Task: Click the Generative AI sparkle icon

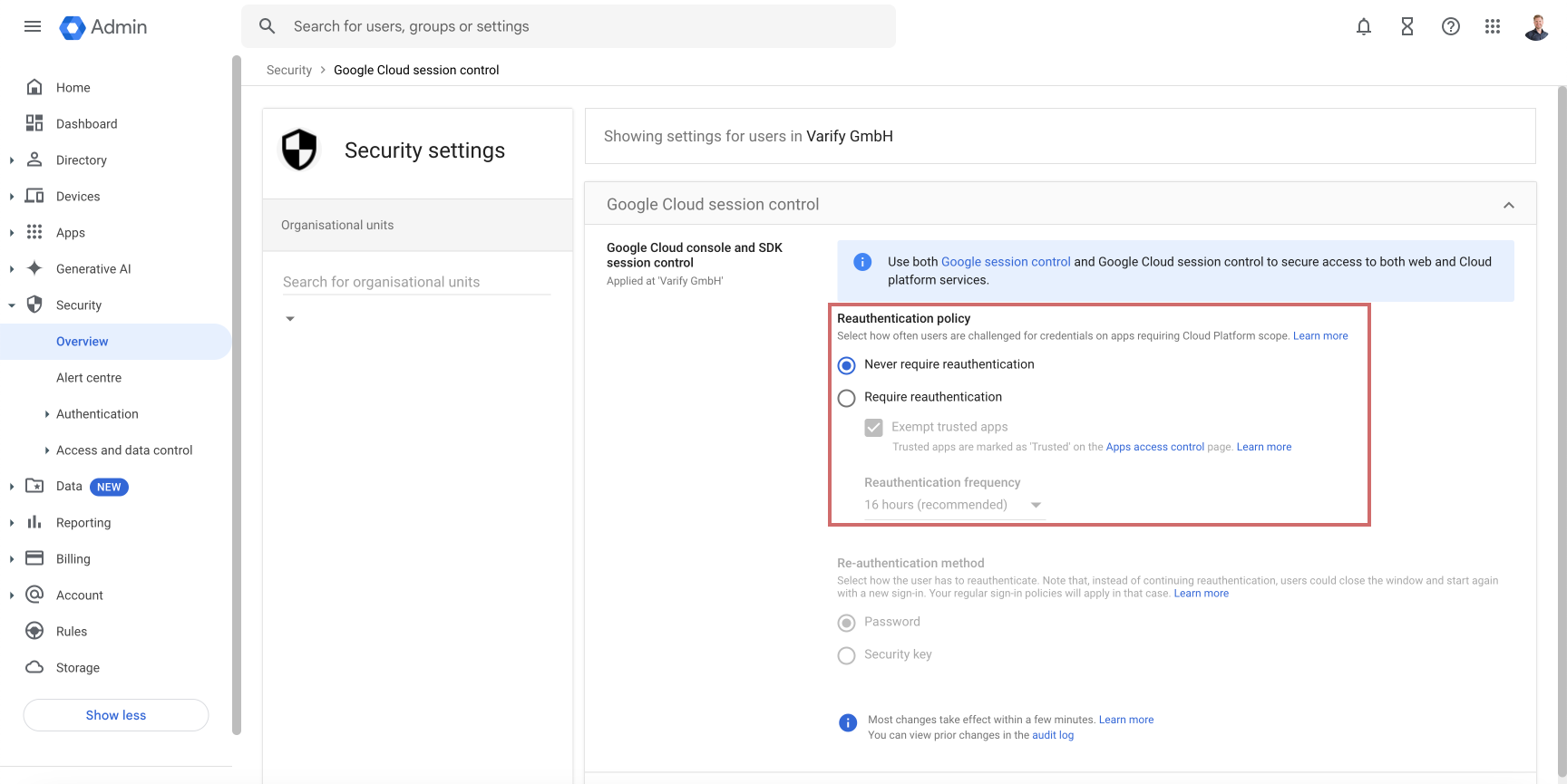Action: pos(34,268)
